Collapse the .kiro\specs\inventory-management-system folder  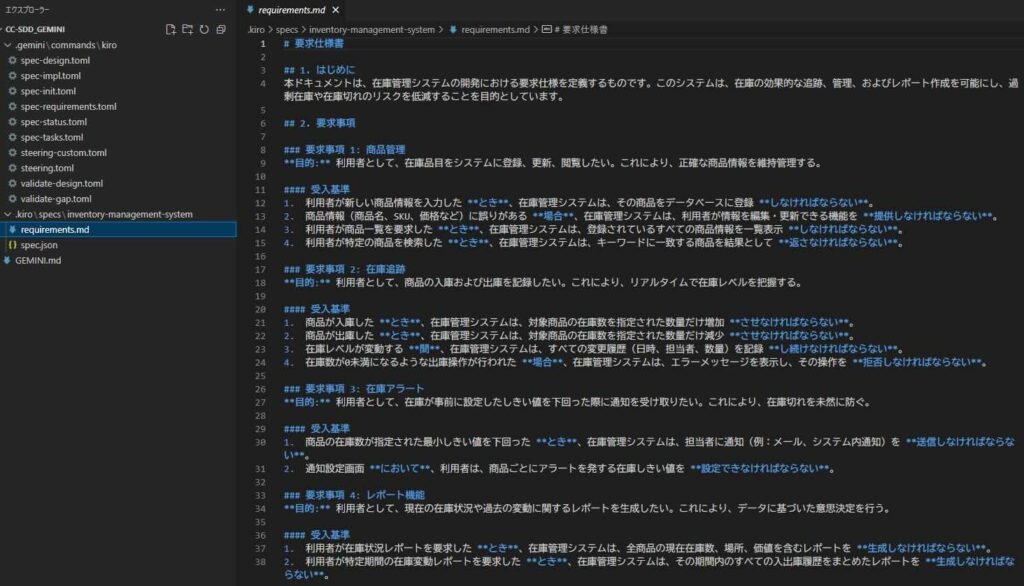click(x=7, y=214)
